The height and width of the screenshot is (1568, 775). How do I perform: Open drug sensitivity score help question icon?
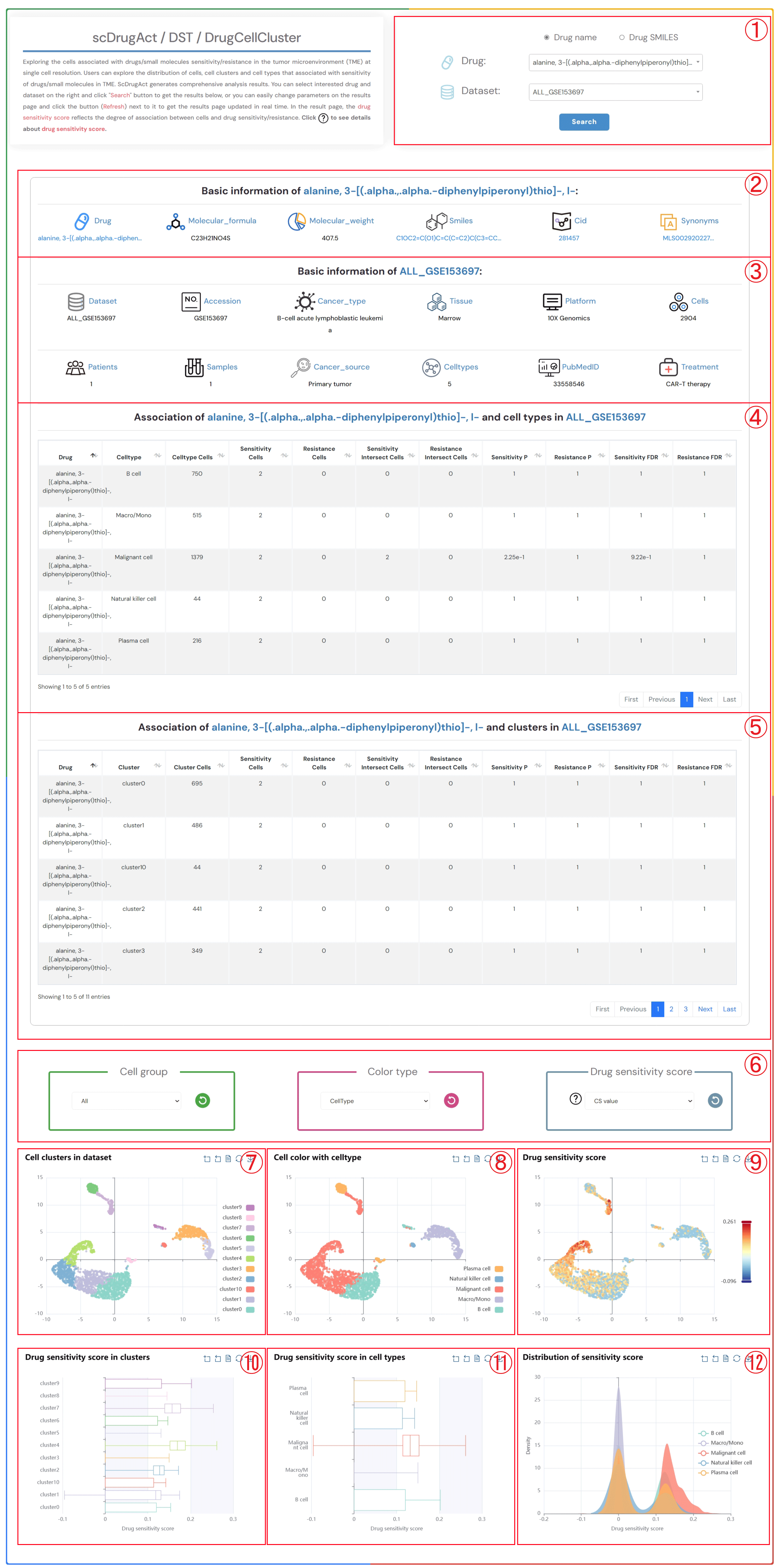(x=575, y=1099)
